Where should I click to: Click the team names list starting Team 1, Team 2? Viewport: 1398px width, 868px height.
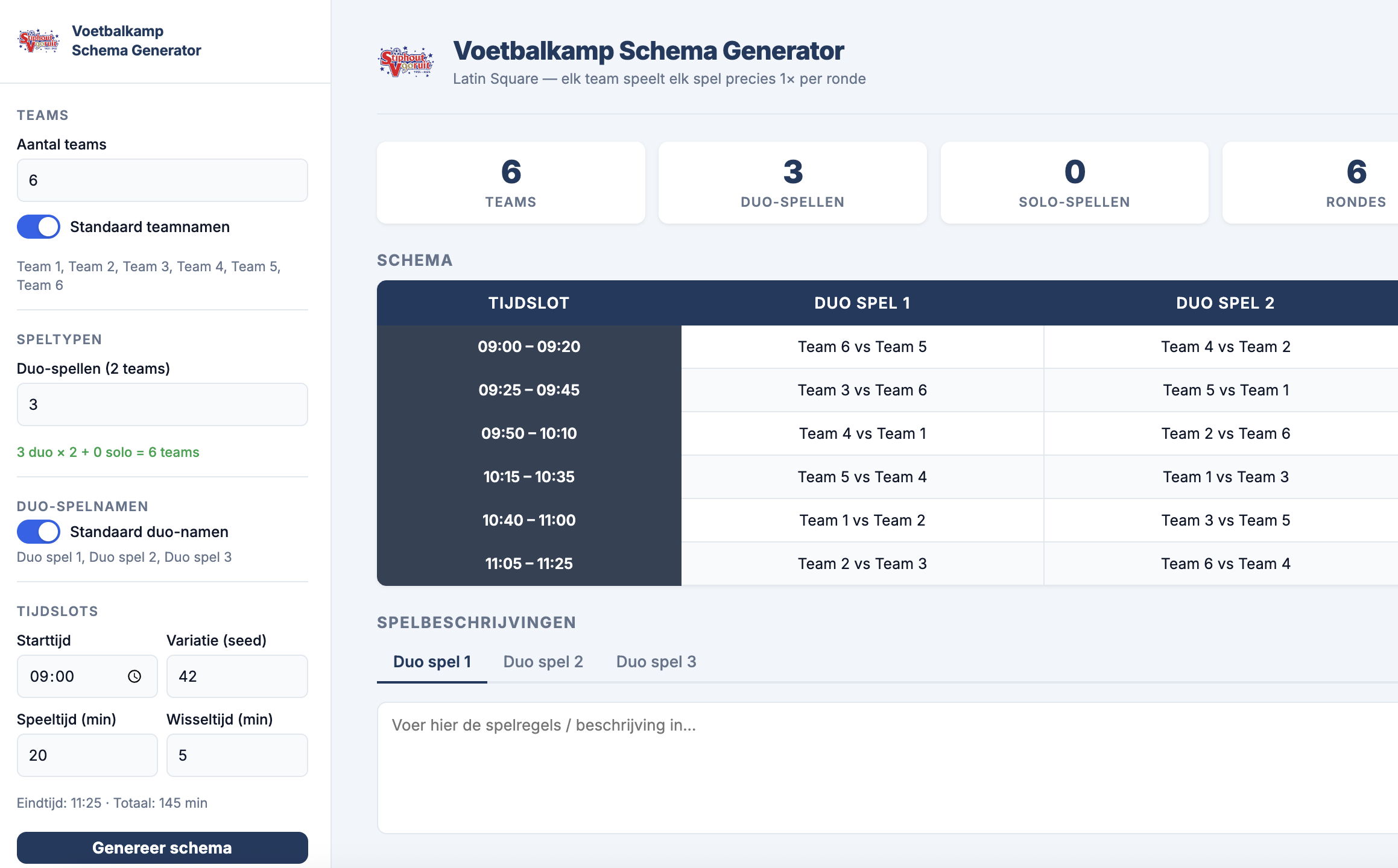coord(149,275)
